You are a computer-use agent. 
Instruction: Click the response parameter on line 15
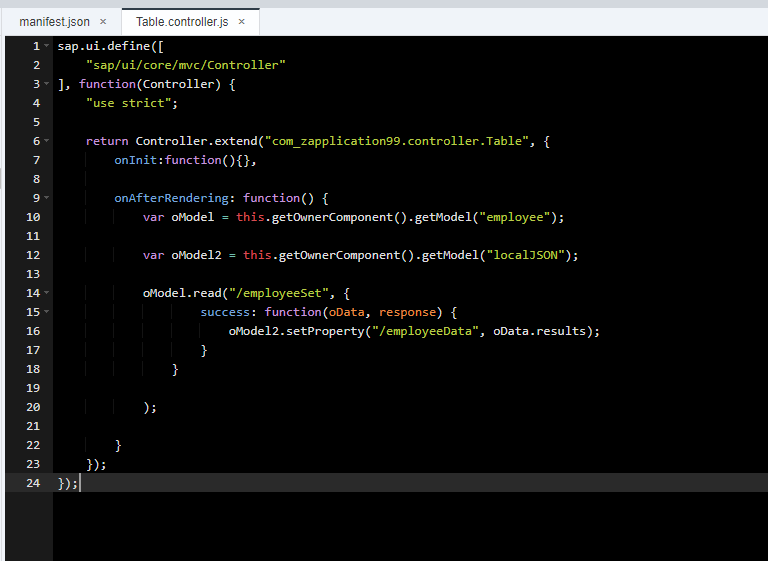pyautogui.click(x=408, y=312)
